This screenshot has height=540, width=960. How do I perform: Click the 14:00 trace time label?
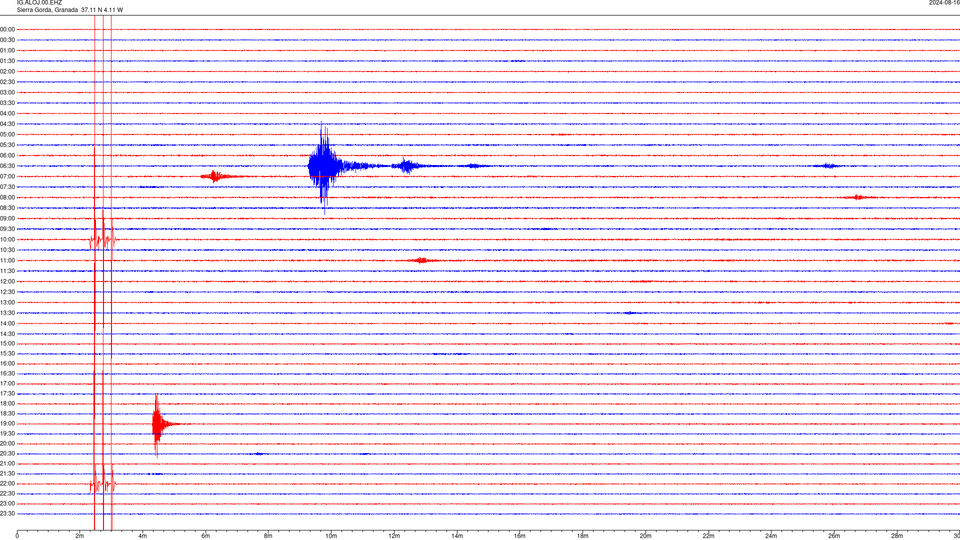7,323
